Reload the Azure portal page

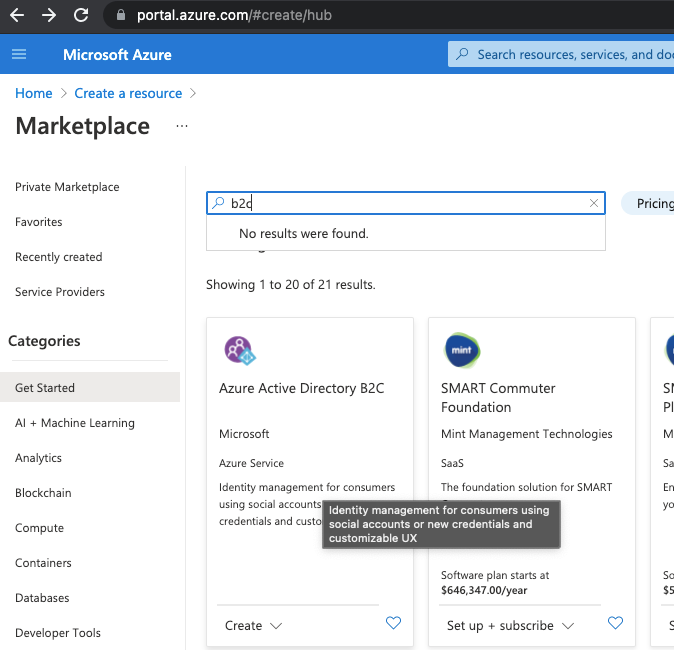coord(81,15)
